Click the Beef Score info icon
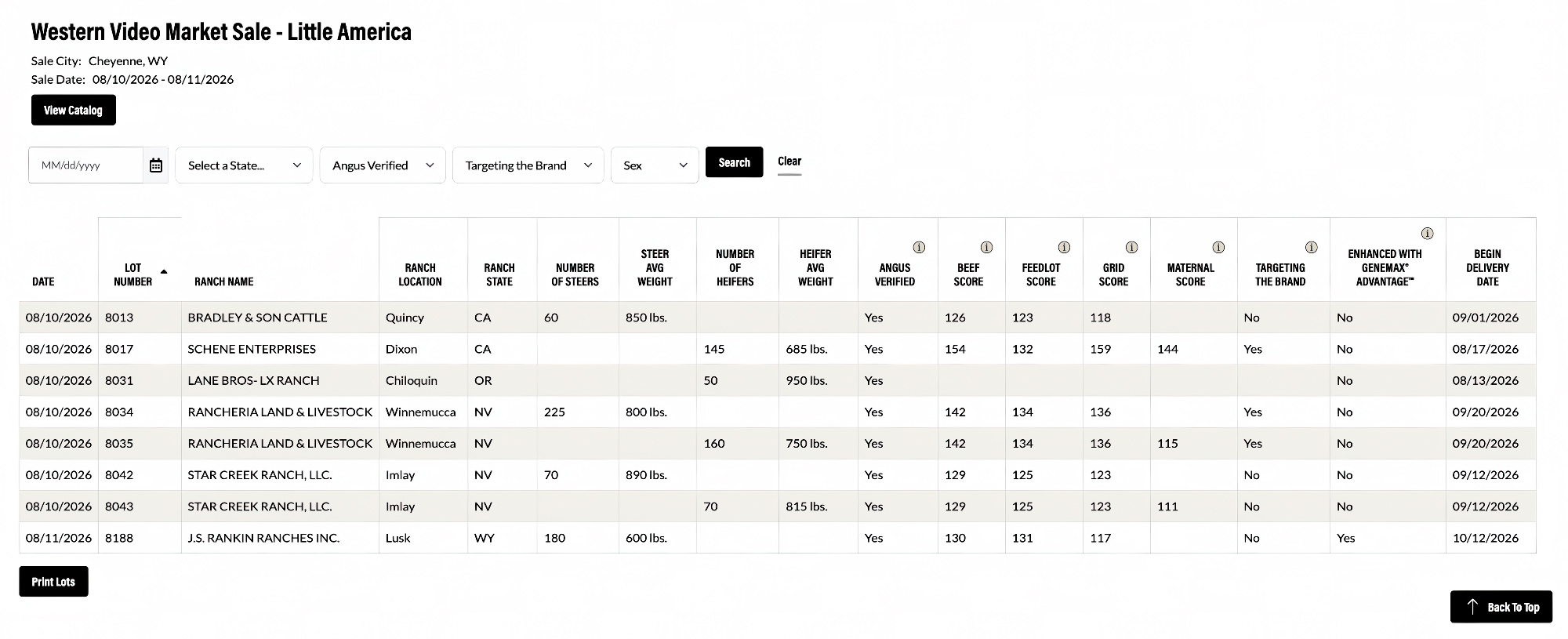This screenshot has height=639, width=1568. (987, 248)
